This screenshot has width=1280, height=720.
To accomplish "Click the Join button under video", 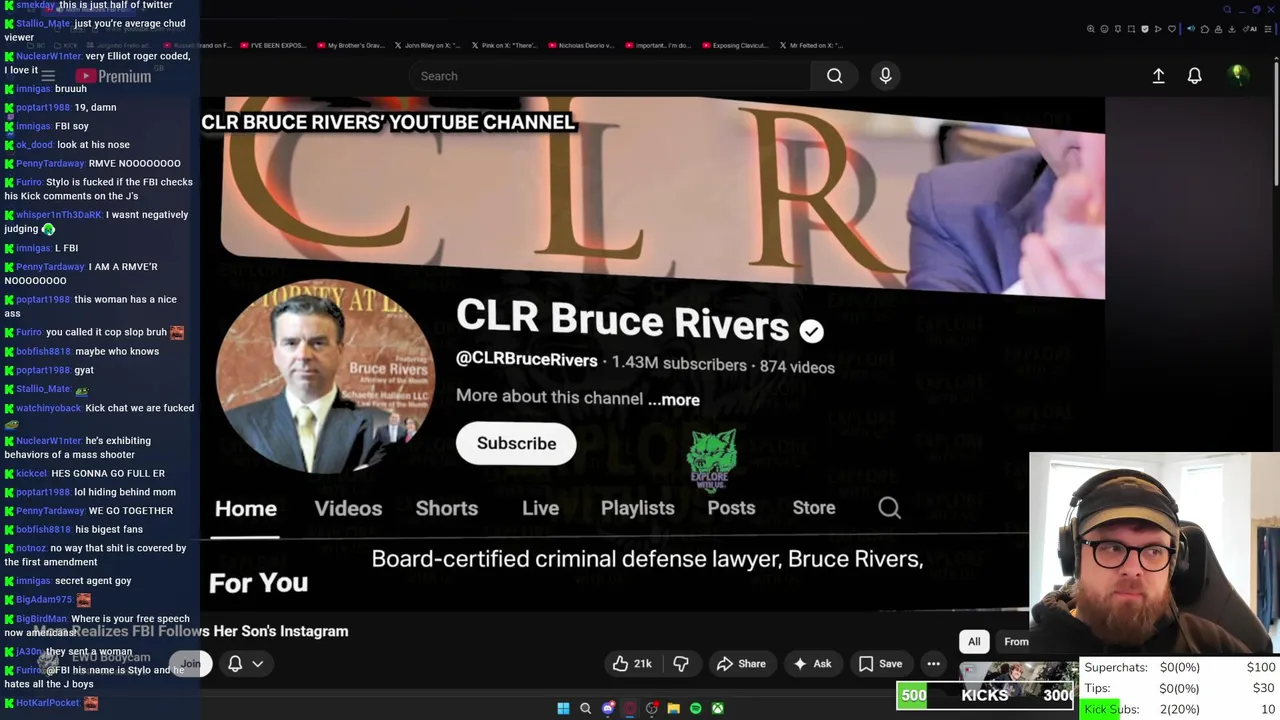I will pos(190,663).
